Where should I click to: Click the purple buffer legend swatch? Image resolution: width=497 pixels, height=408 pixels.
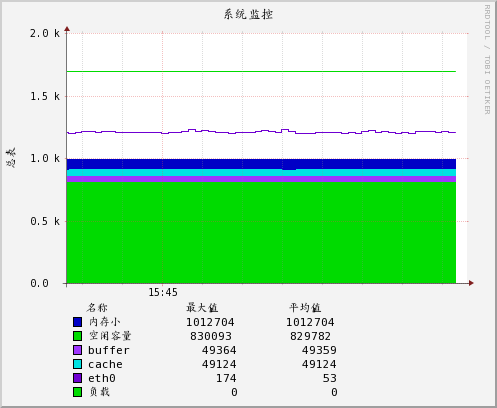tap(77, 350)
